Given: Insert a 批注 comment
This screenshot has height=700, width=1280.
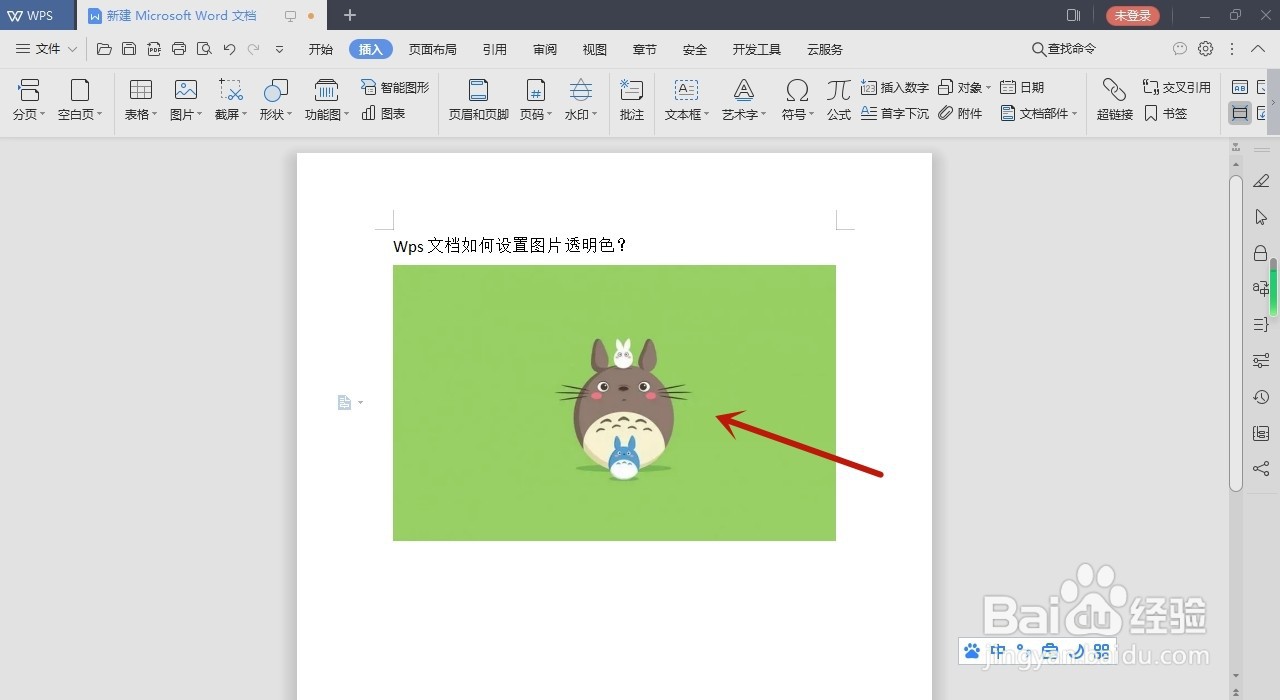Looking at the screenshot, I should pos(632,100).
